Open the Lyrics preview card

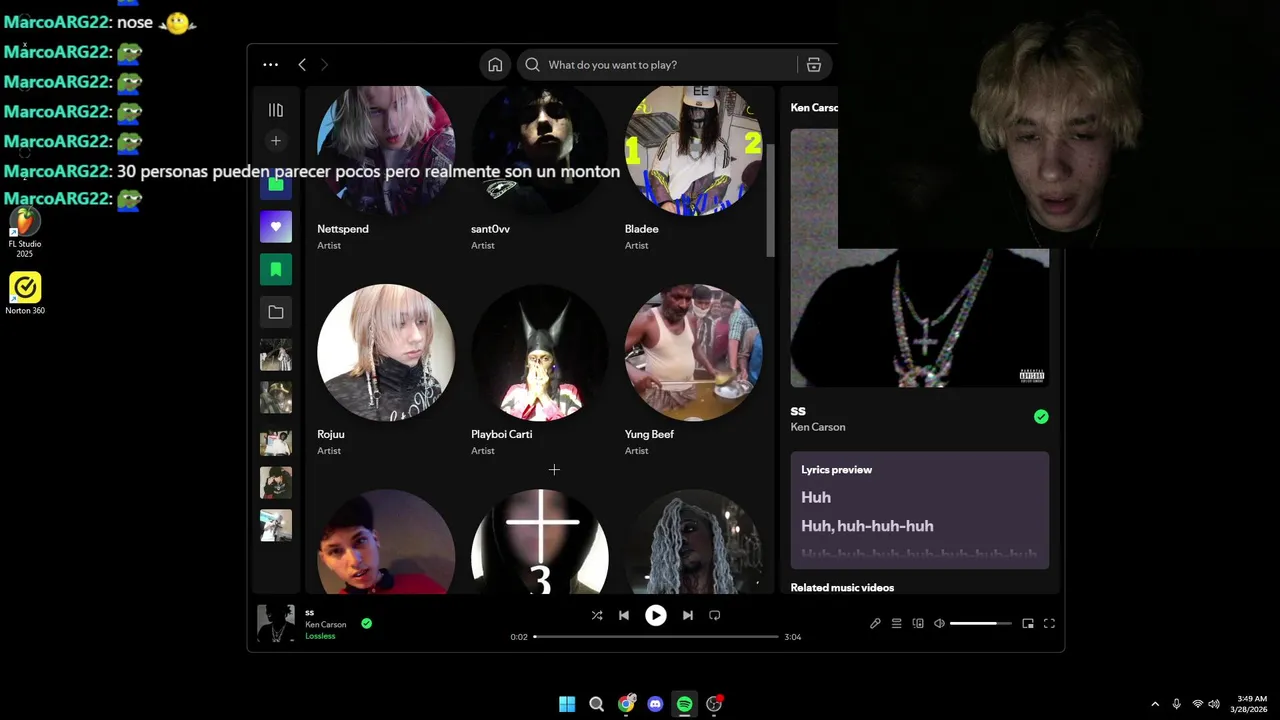click(920, 510)
